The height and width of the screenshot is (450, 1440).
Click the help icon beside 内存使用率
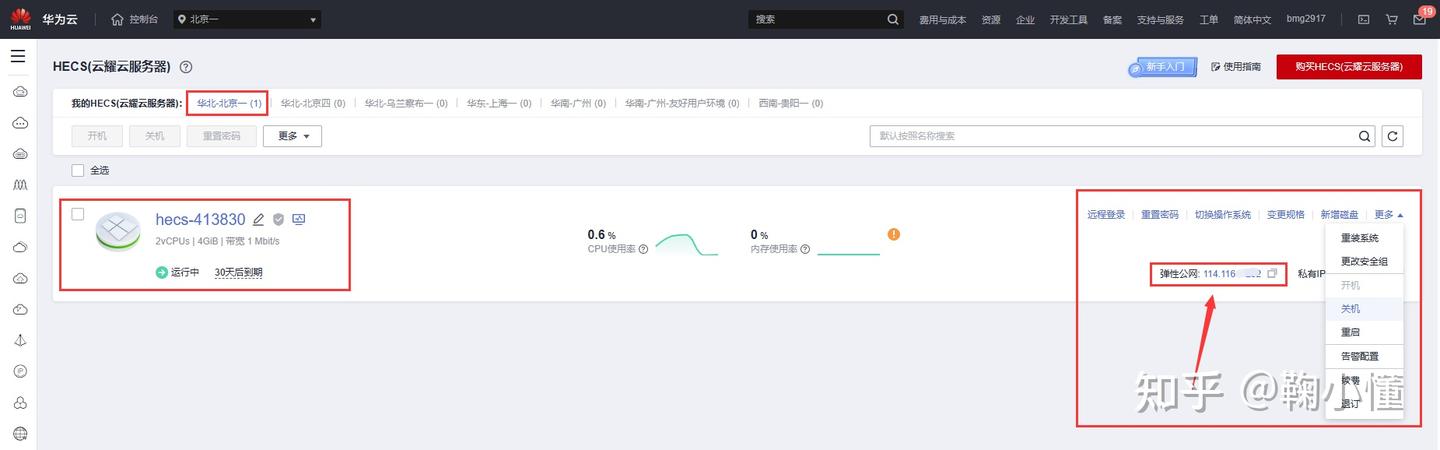[x=805, y=249]
